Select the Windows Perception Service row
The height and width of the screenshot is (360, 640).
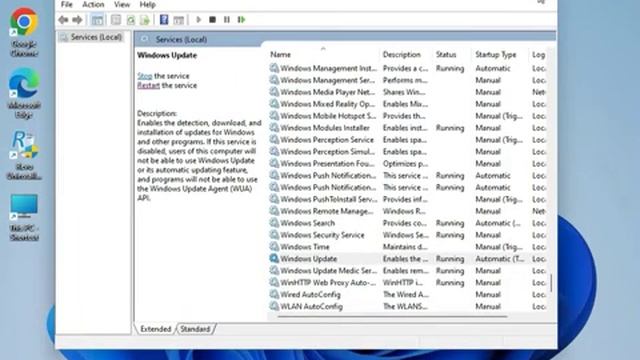[407, 140]
